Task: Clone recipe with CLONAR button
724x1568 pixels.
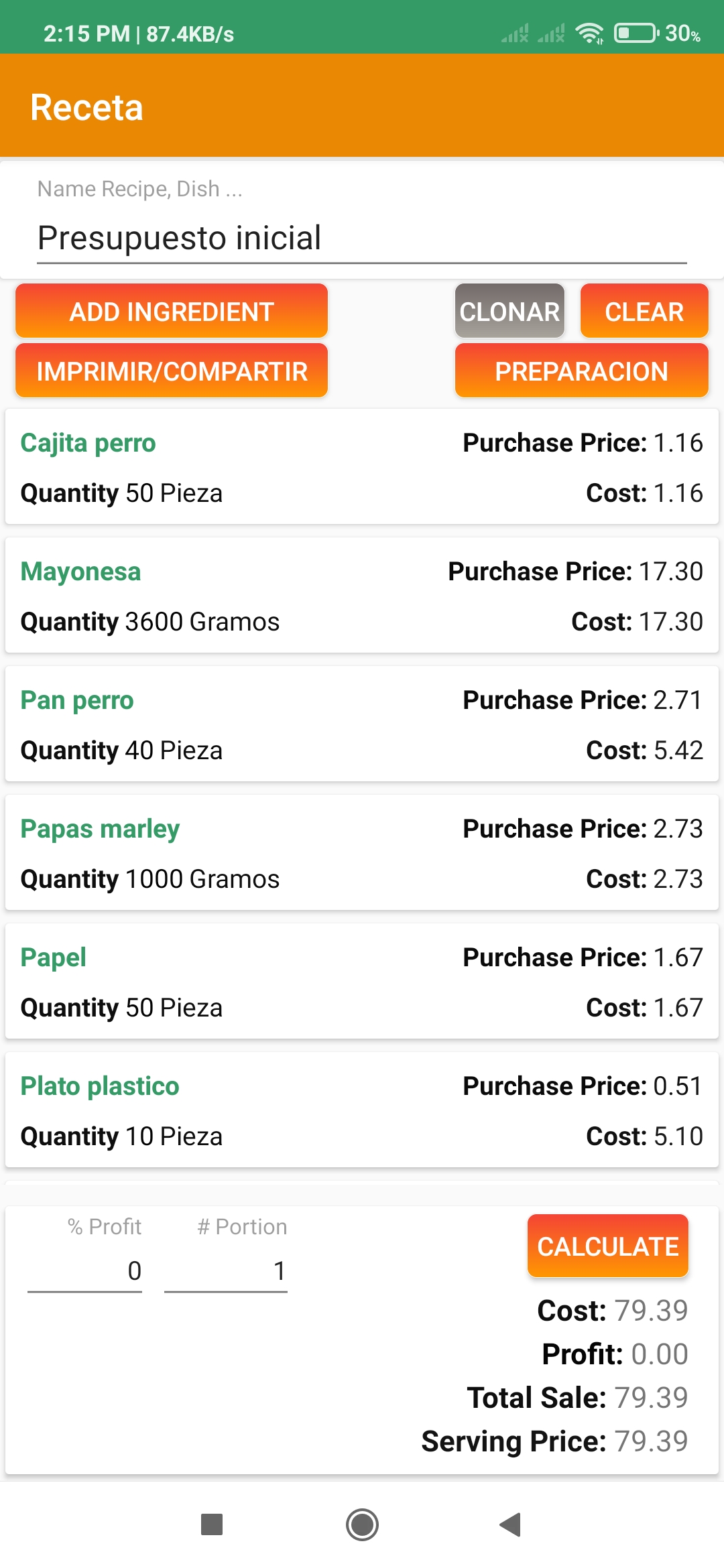Action: [x=509, y=312]
